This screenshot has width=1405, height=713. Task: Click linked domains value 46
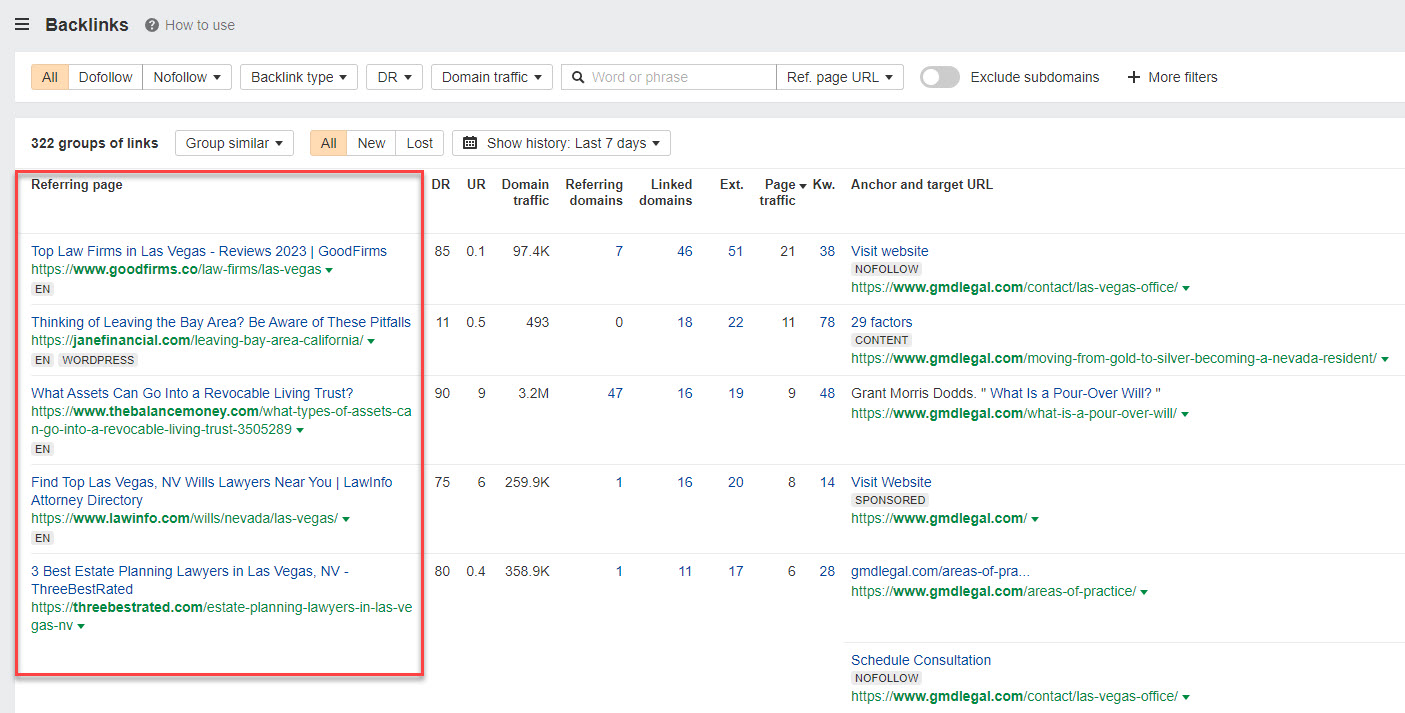(684, 251)
